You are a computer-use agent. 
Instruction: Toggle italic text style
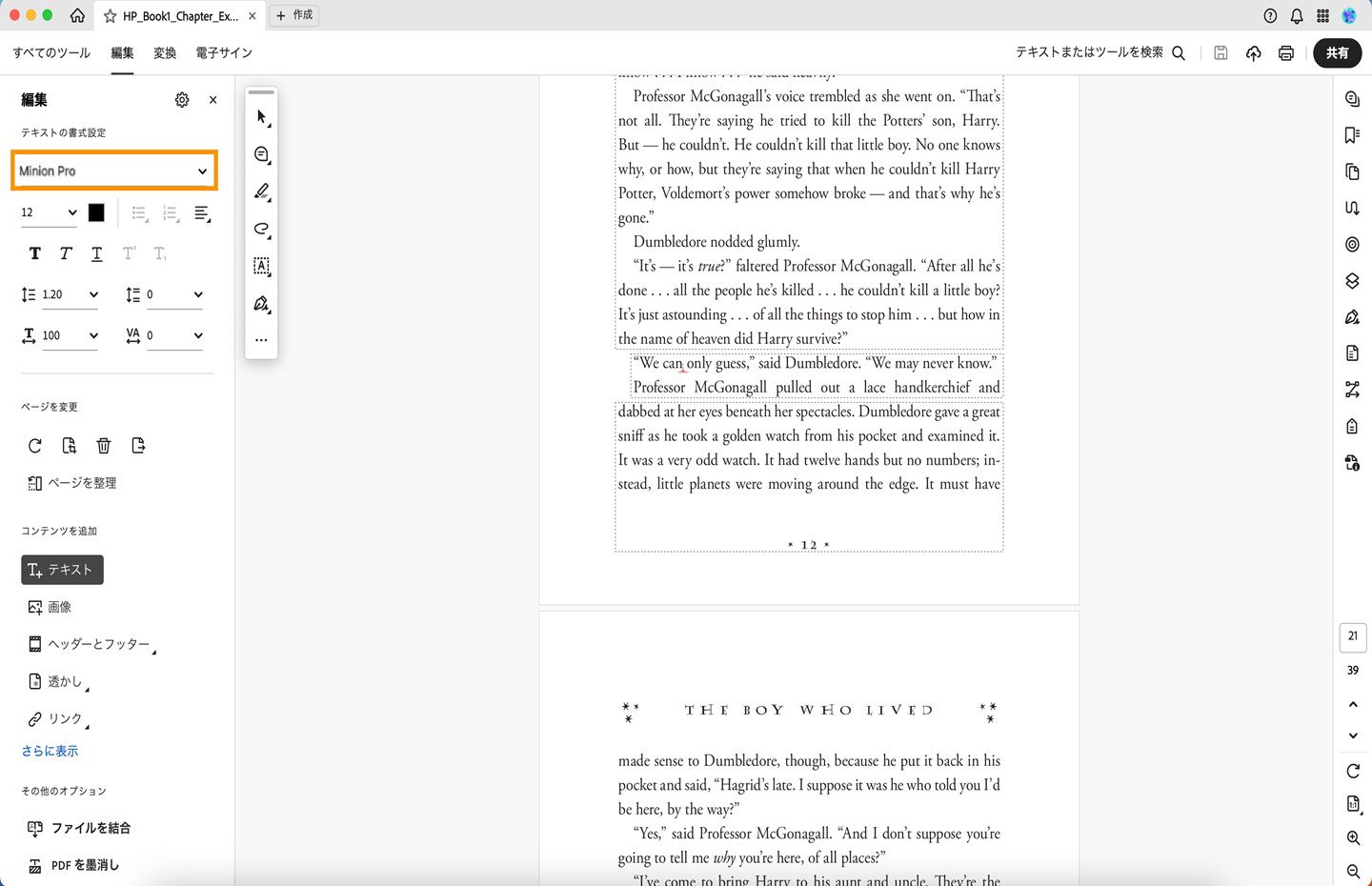66,253
